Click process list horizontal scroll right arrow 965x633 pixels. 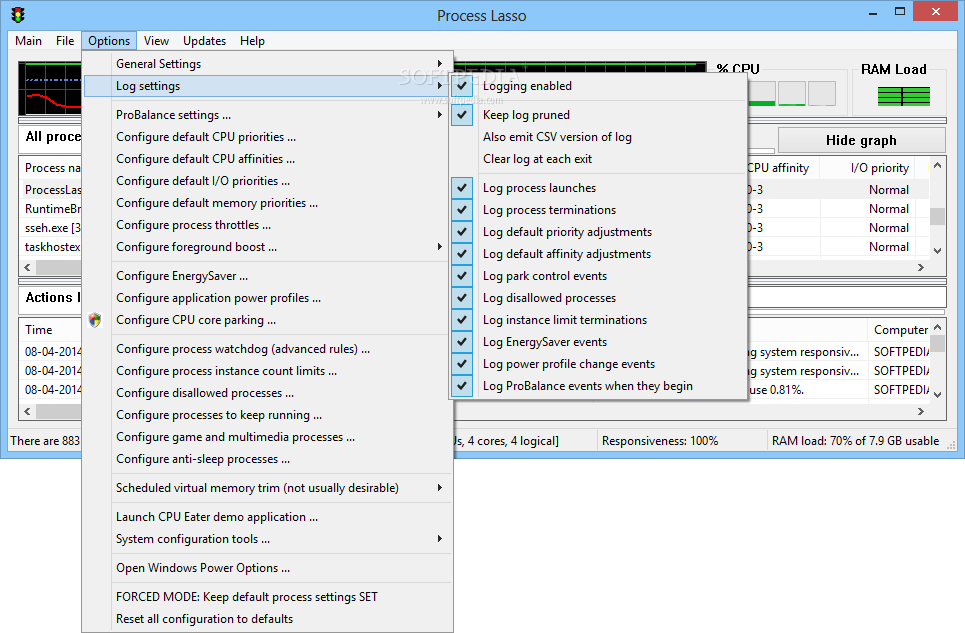(921, 268)
